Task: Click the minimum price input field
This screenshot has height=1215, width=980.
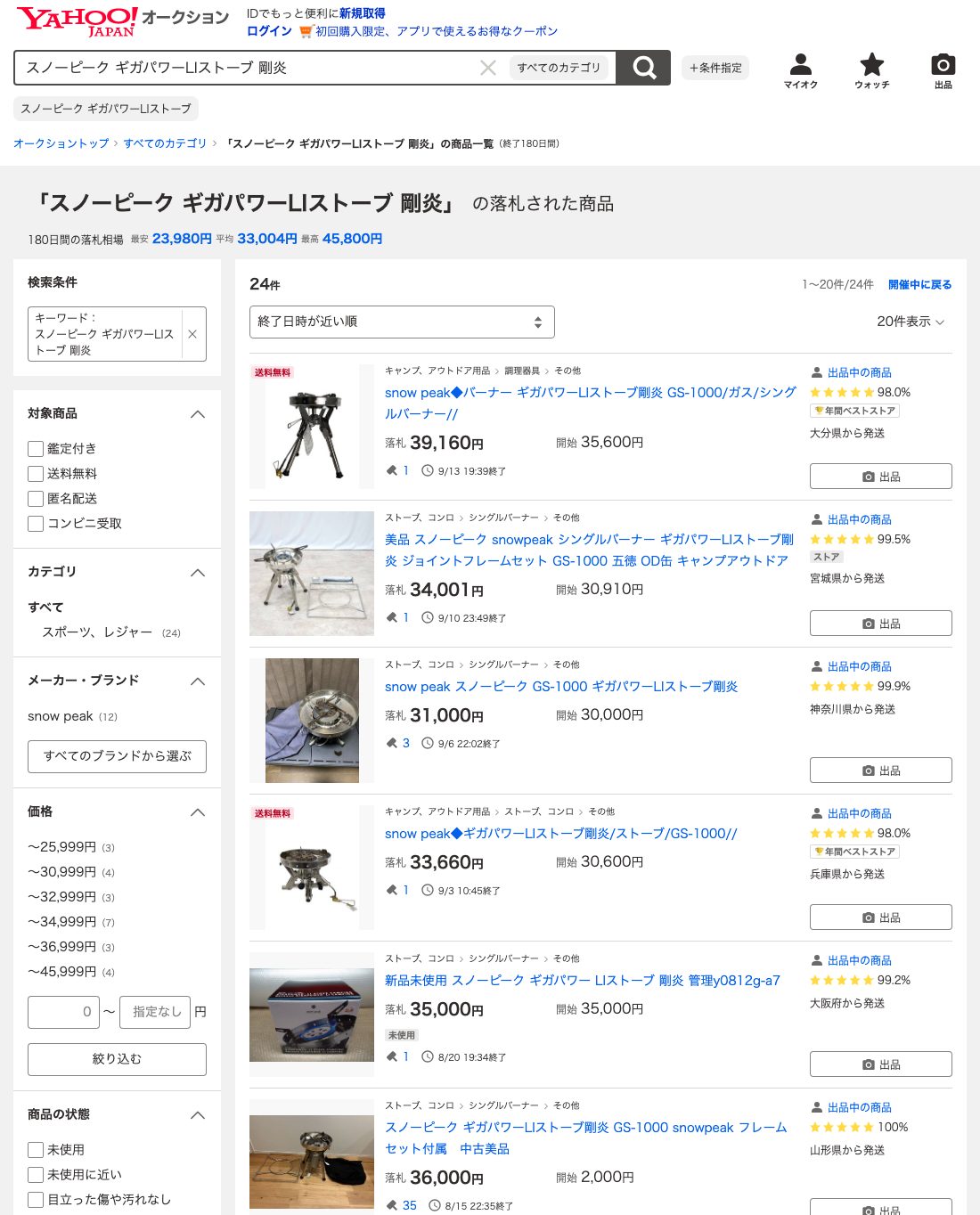Action: [x=63, y=1012]
